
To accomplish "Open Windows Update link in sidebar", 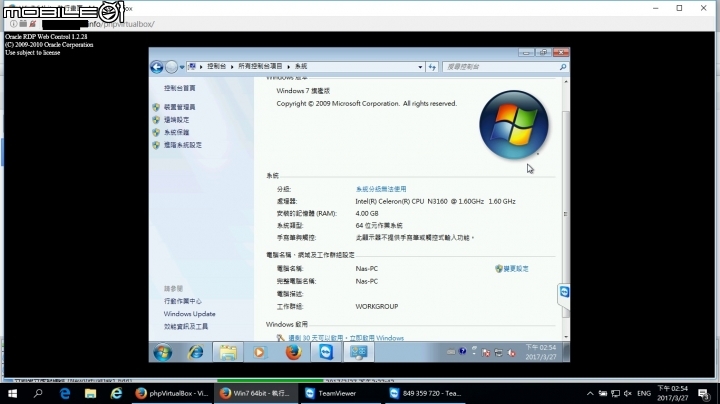I will [189, 314].
